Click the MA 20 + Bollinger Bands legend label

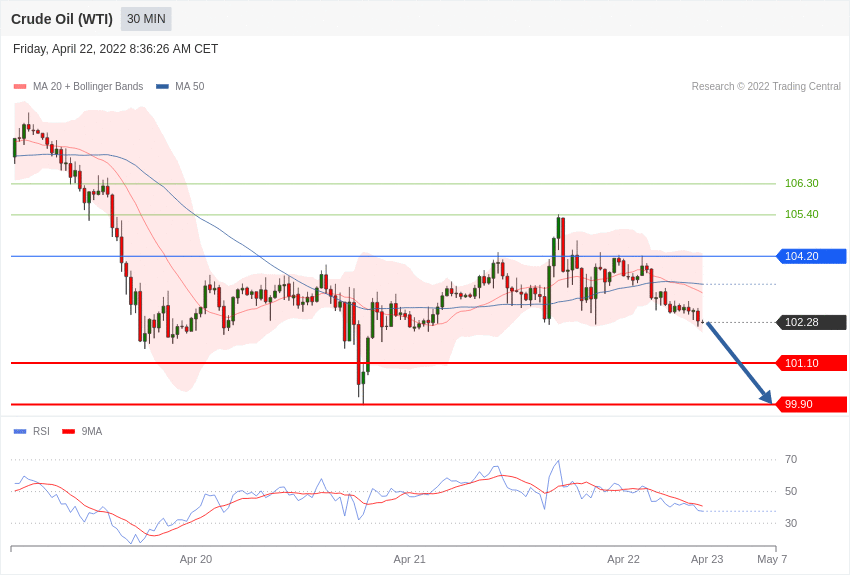pyautogui.click(x=88, y=87)
